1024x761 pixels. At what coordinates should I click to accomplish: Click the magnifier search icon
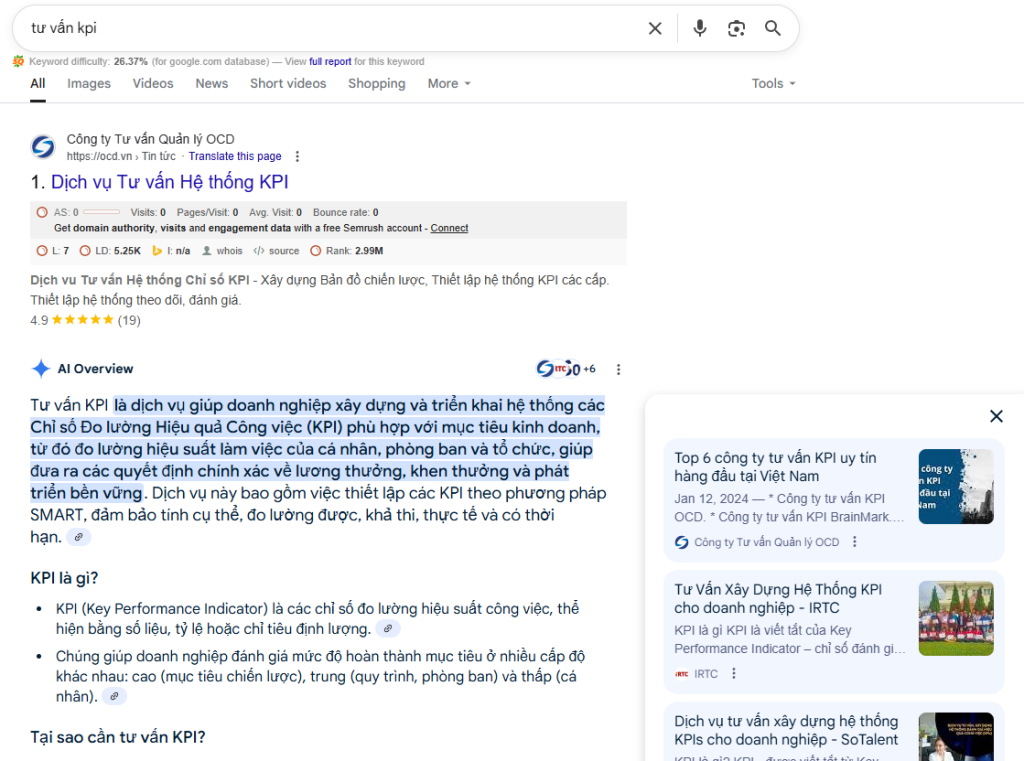tap(773, 28)
